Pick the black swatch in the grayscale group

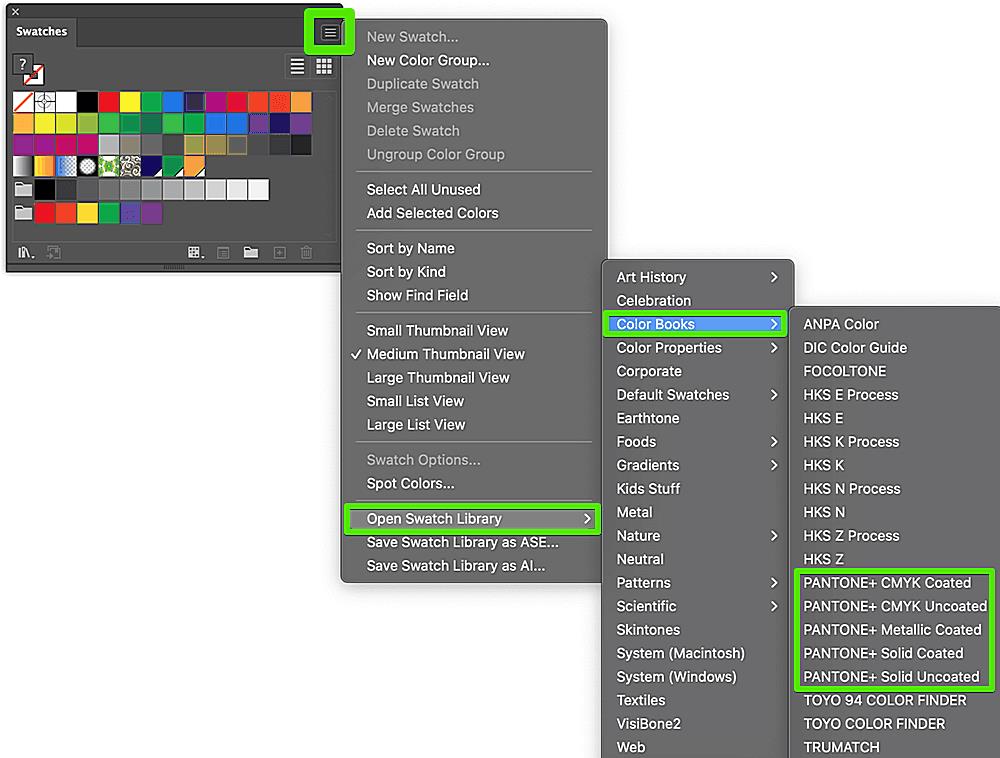tap(45, 189)
